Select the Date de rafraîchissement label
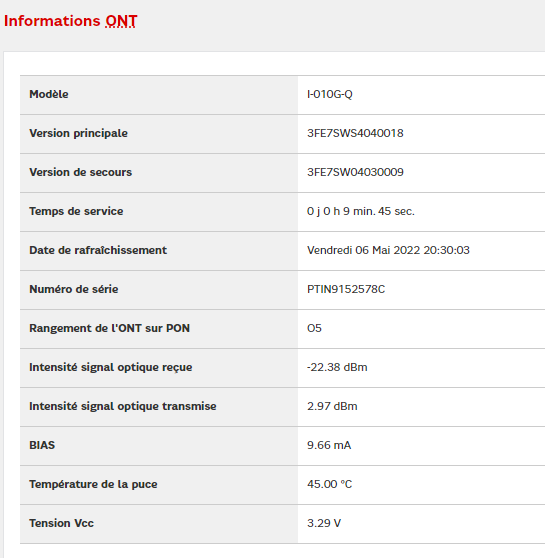 pos(98,250)
